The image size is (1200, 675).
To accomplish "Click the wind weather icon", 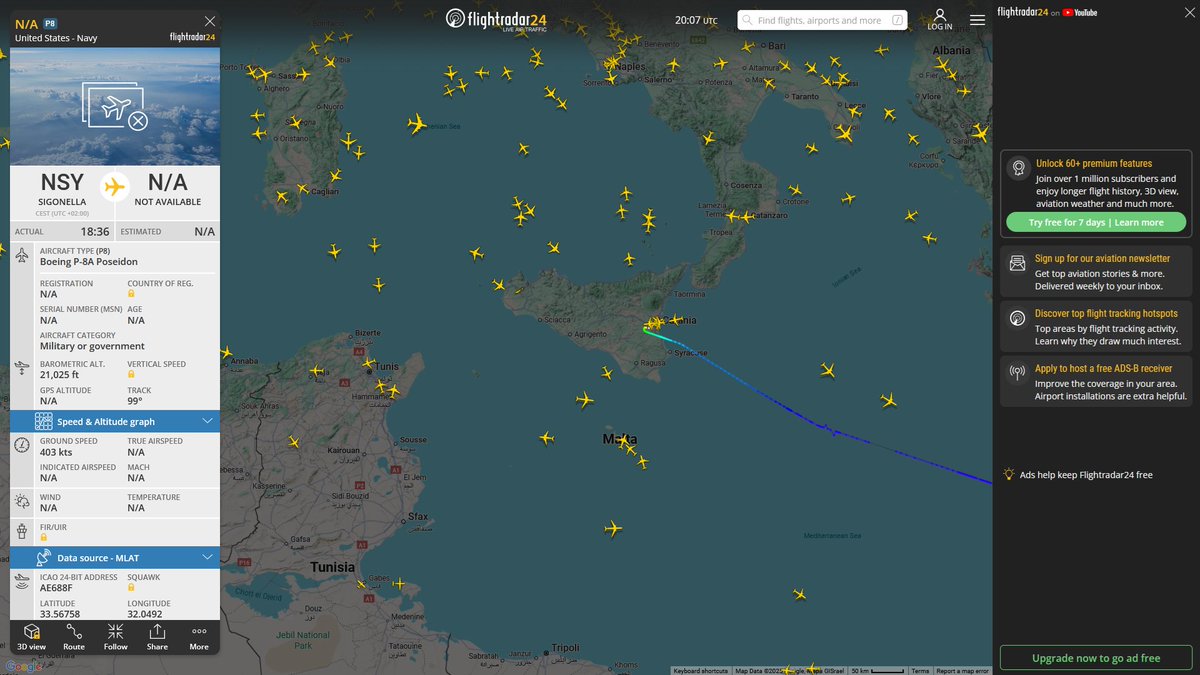I will [x=23, y=501].
